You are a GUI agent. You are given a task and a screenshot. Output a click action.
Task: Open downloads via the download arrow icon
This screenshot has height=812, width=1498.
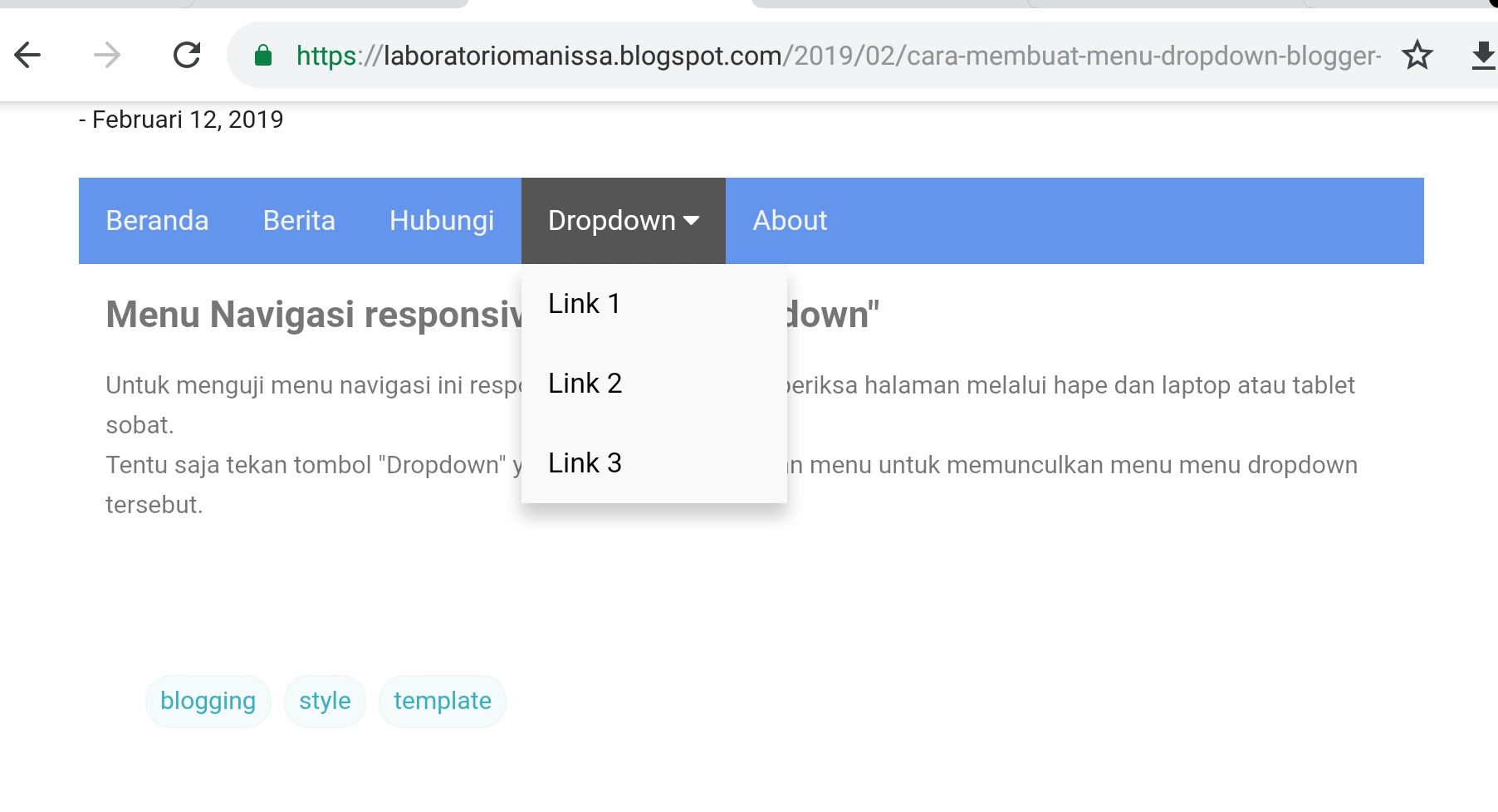pos(1484,56)
